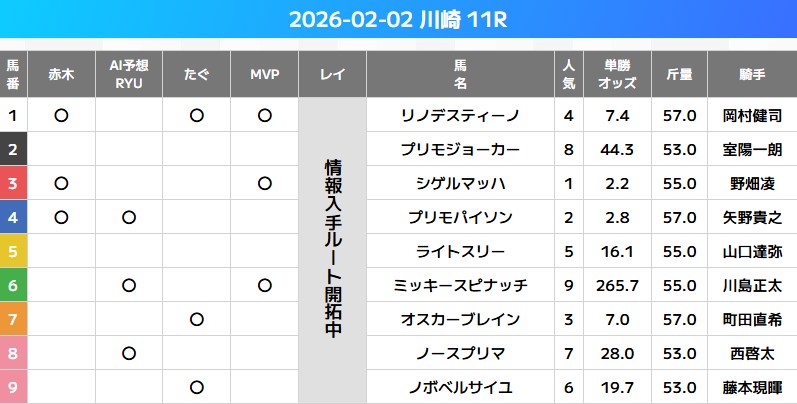Screen dimensions: 797x404
Task: Click the たぐ circle mark for horse 7
Action: tap(196, 320)
